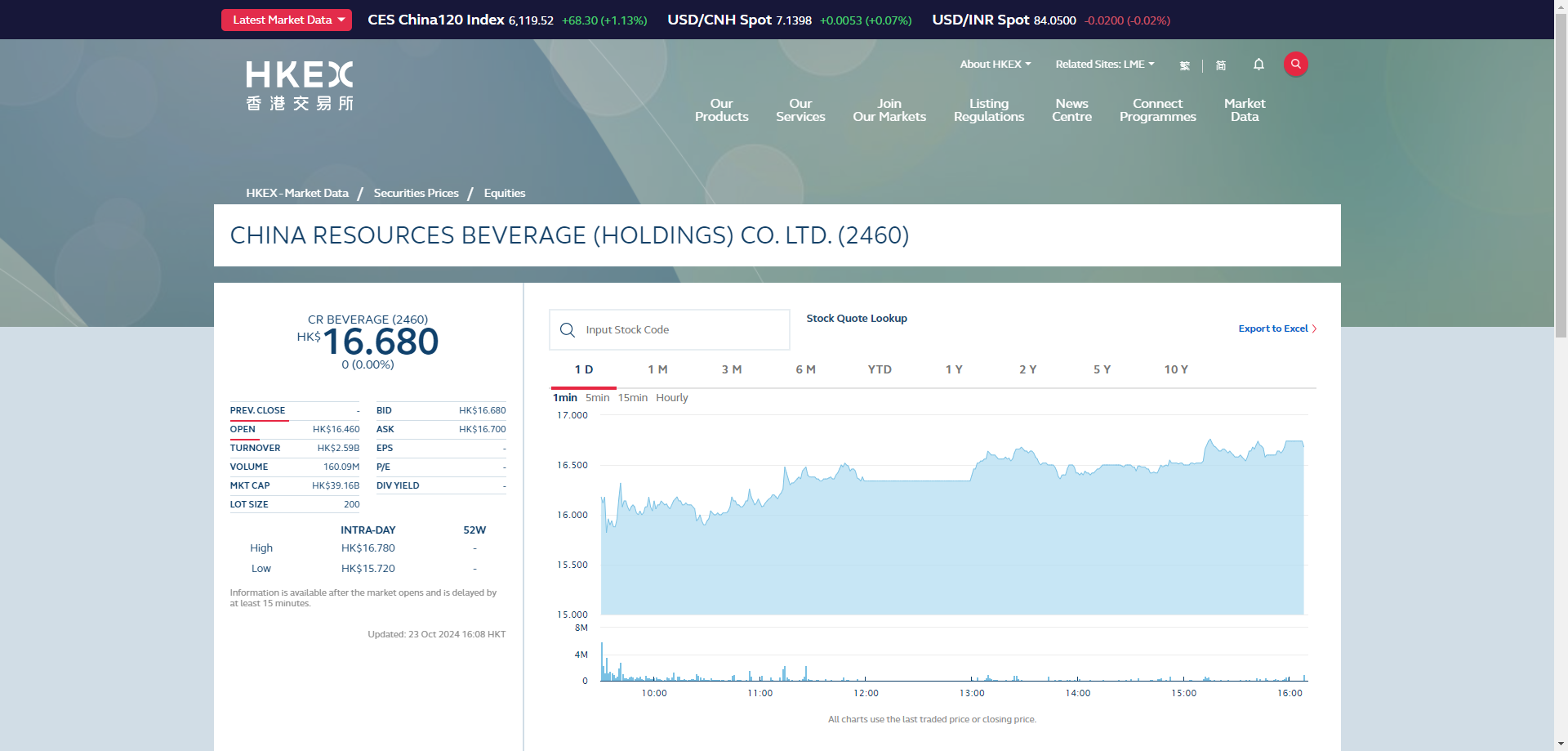Choose the 1min chart interval
The width and height of the screenshot is (1568, 751).
tap(565, 397)
